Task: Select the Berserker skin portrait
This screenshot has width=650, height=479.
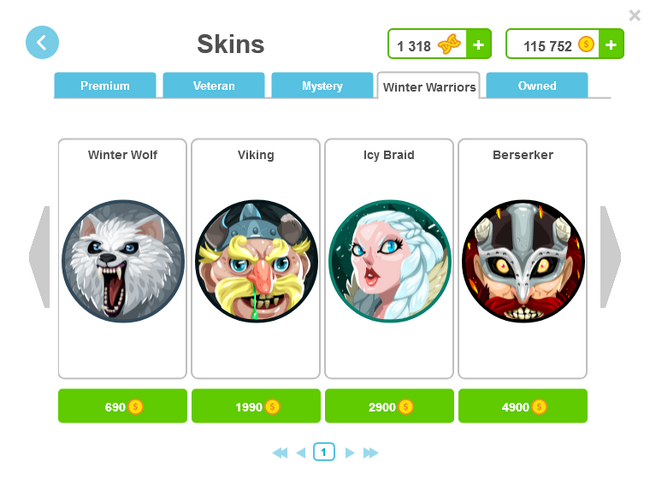Action: [x=523, y=261]
